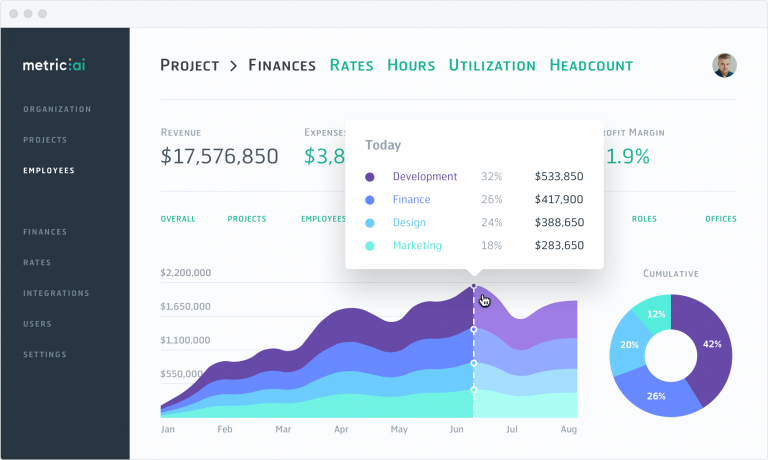The width and height of the screenshot is (768, 460).
Task: Open the Utilization tab
Action: 492,66
